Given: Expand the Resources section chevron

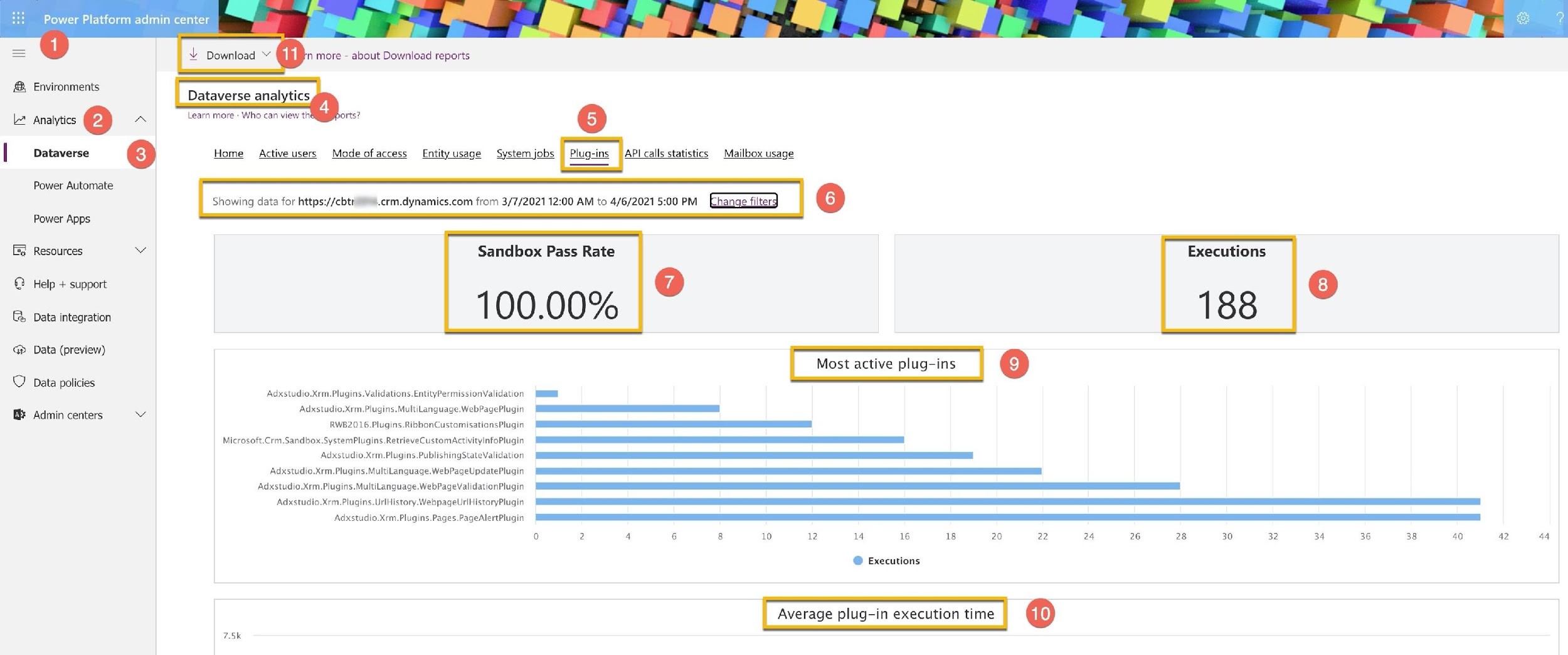Looking at the screenshot, I should (x=140, y=251).
